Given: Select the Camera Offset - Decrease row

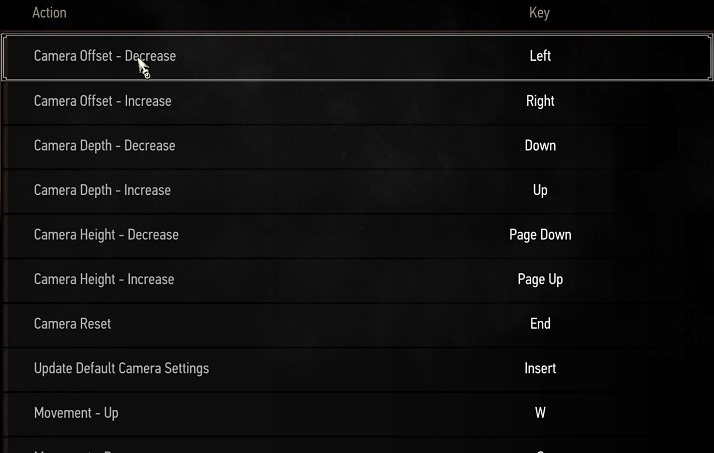Looking at the screenshot, I should click(357, 57).
